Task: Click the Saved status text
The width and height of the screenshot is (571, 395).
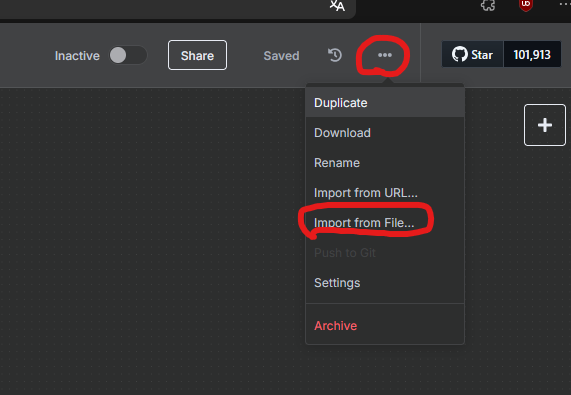Action: 281,56
